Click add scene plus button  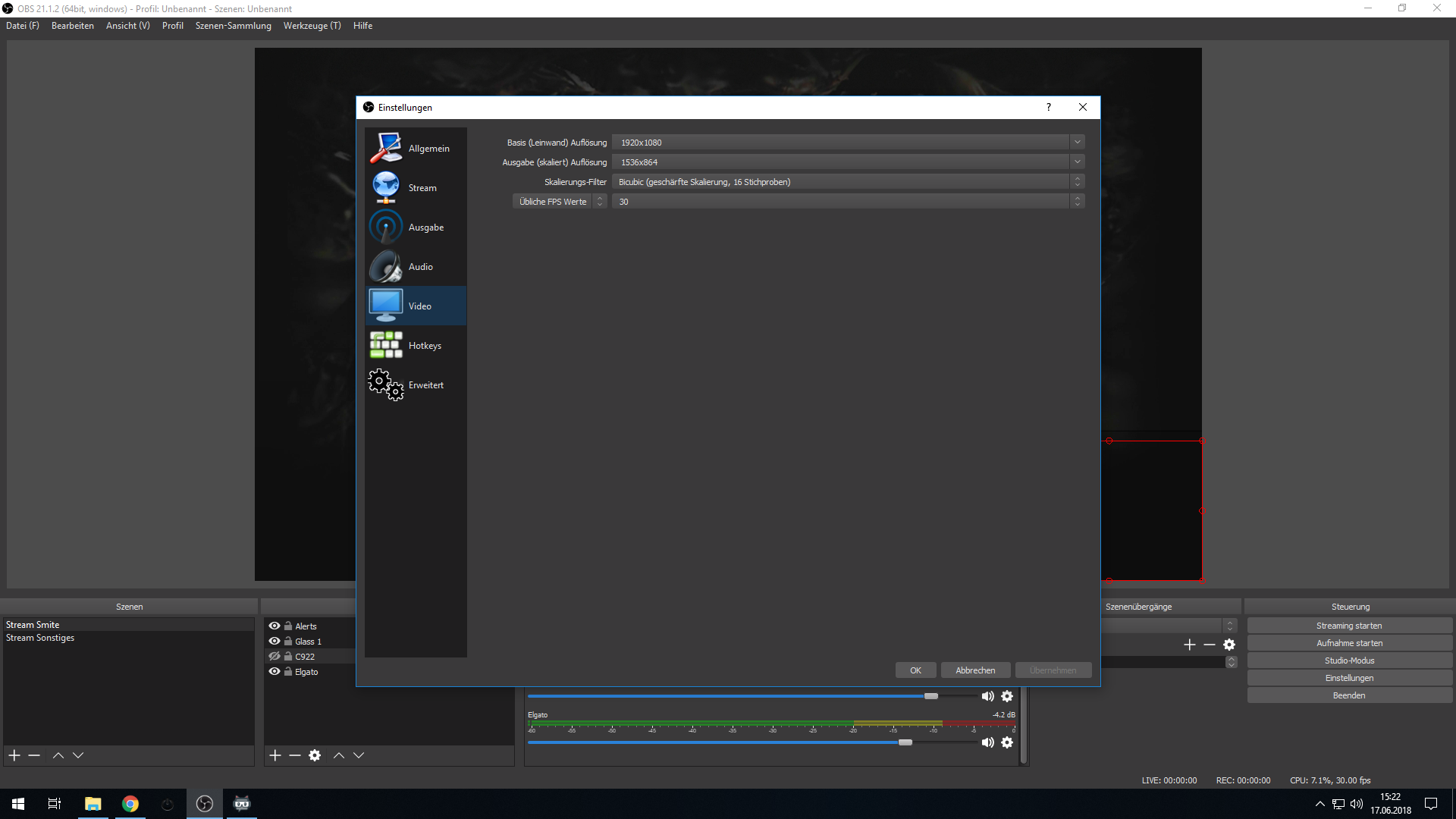click(14, 755)
